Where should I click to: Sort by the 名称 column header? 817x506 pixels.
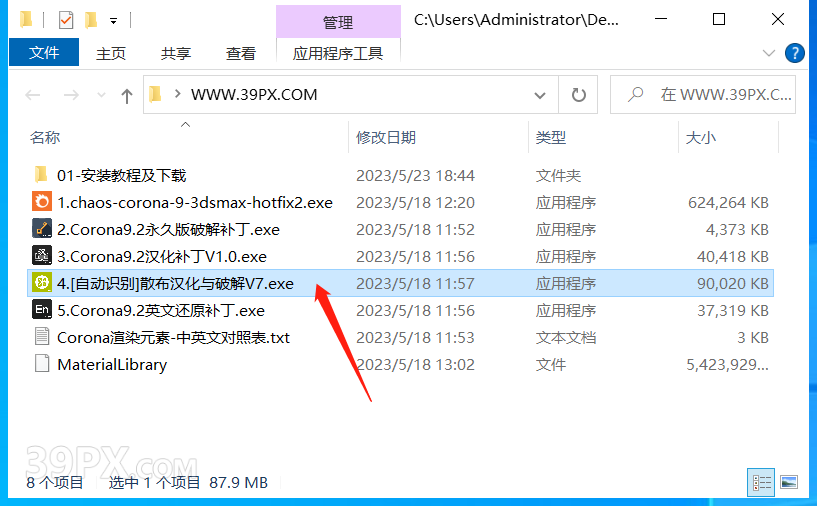(45, 138)
